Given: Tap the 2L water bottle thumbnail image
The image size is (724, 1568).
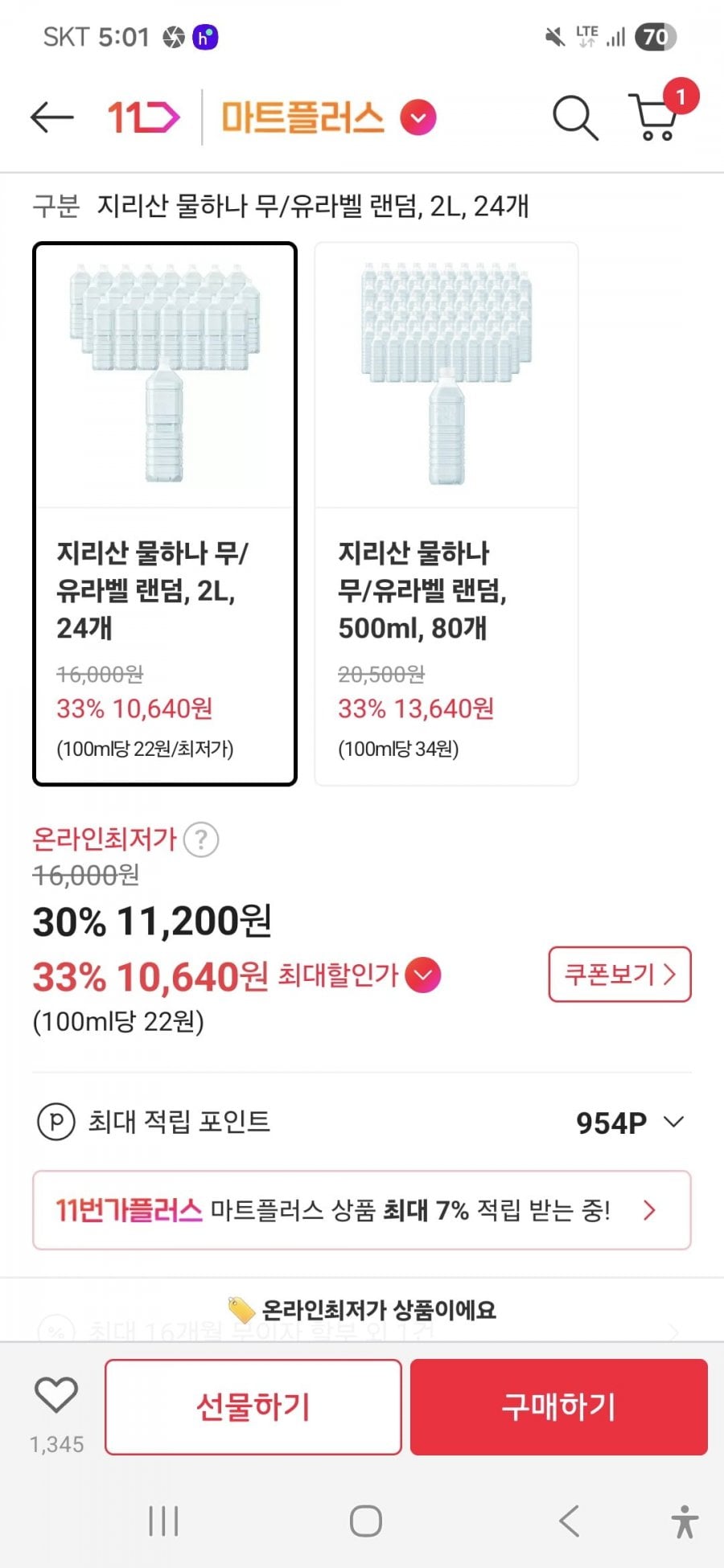Looking at the screenshot, I should [x=165, y=376].
